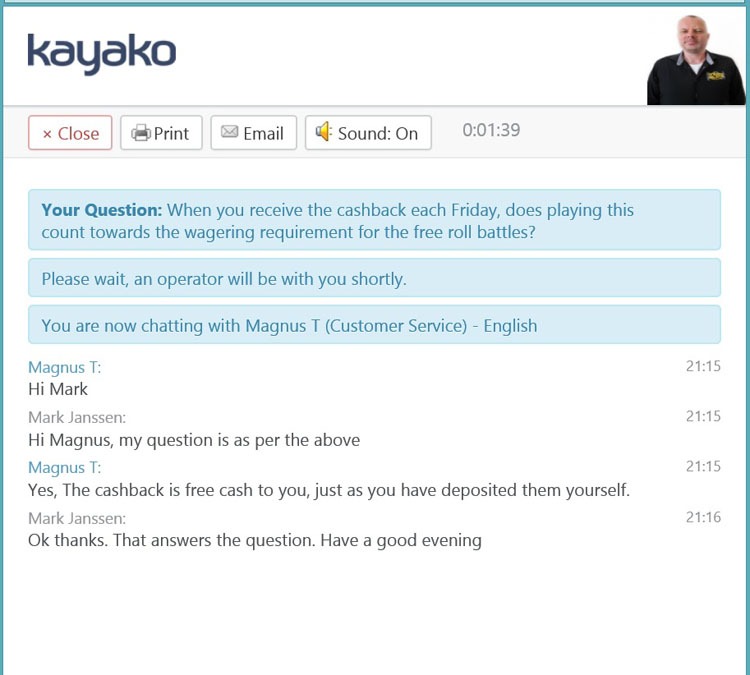Image resolution: width=750 pixels, height=675 pixels.
Task: Select the 'Please wait, an operator' notice
Action: click(375, 278)
